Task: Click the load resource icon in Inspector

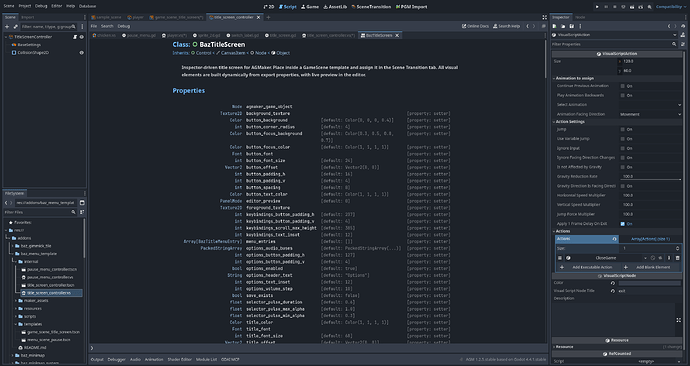Action: 563,26
